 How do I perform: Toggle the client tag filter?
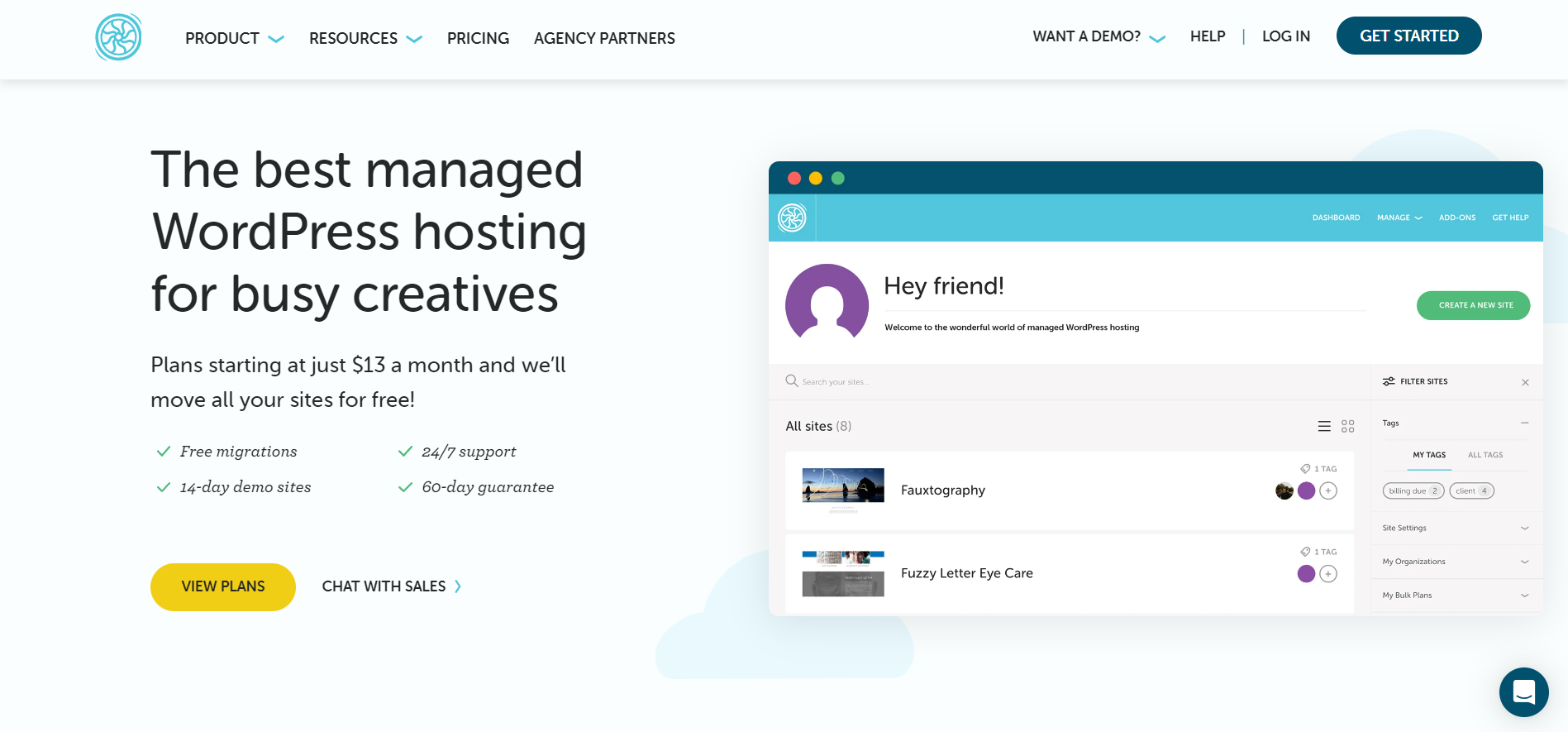click(x=1471, y=490)
